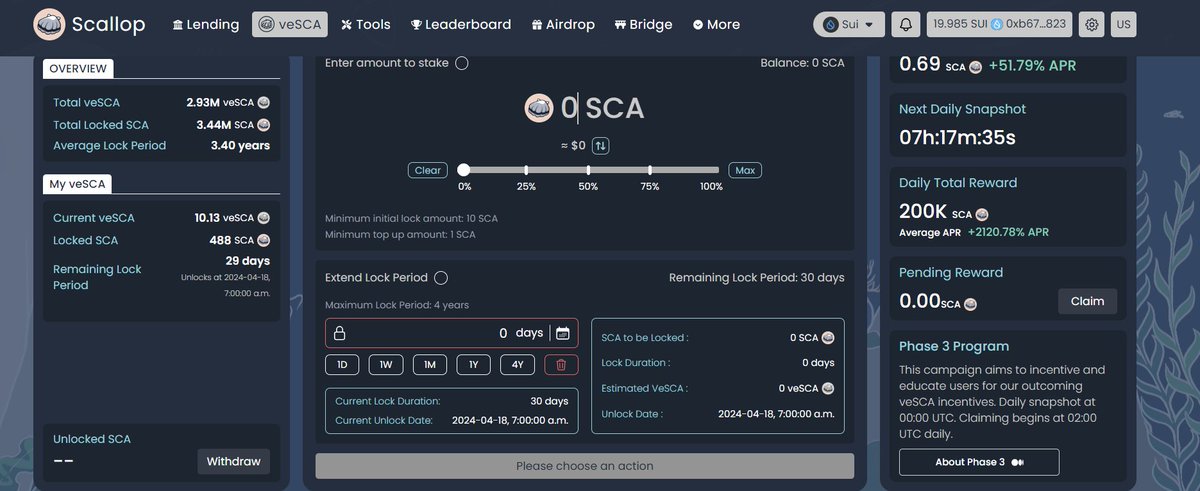The image size is (1200, 491).
Task: Click the veSCA coin icon beside Current veSCA
Action: tap(264, 217)
